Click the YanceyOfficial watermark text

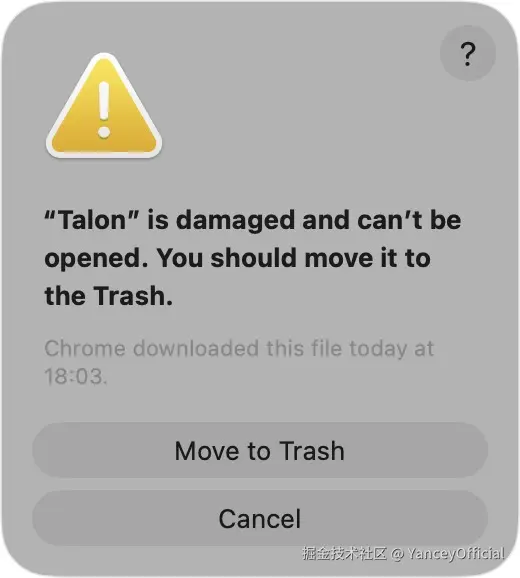coord(456,553)
